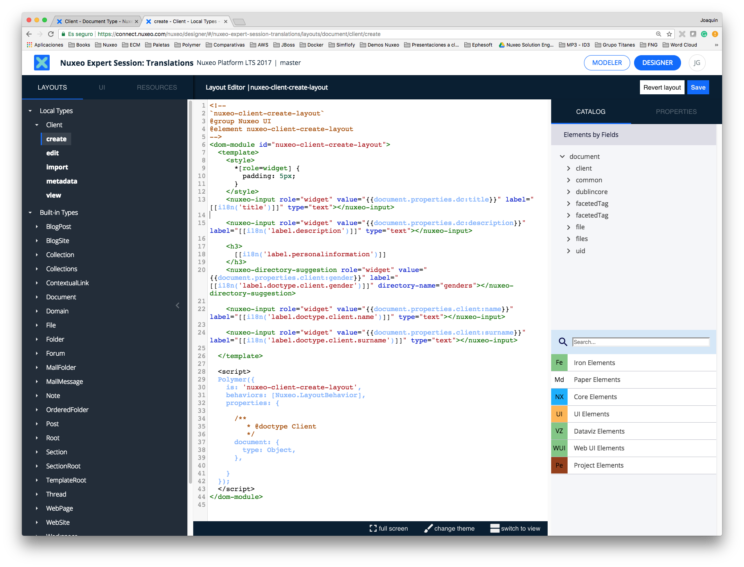This screenshot has height=567, width=744.
Task: Expand the client catalog schema
Action: [568, 168]
